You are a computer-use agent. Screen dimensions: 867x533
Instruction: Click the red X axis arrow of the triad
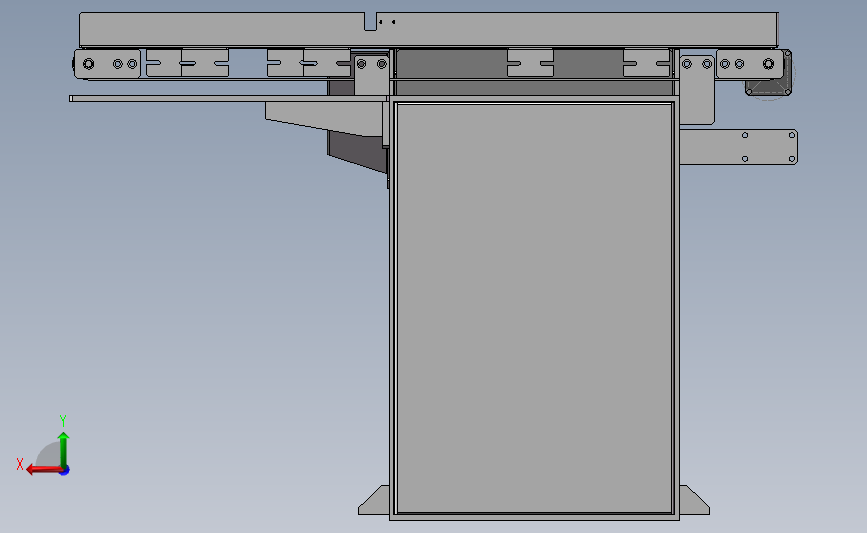coord(44,469)
